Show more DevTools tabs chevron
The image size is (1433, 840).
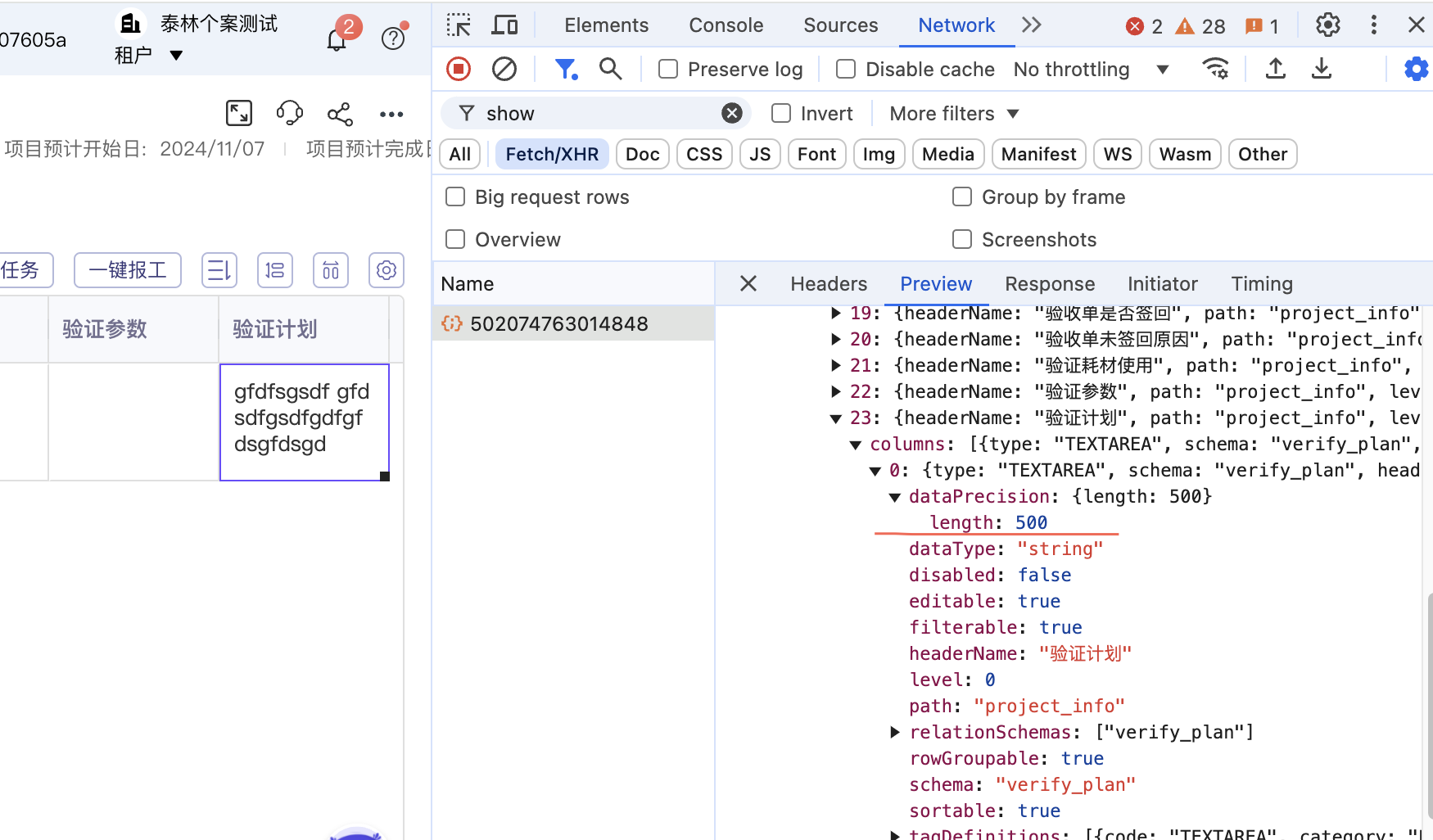[1032, 25]
